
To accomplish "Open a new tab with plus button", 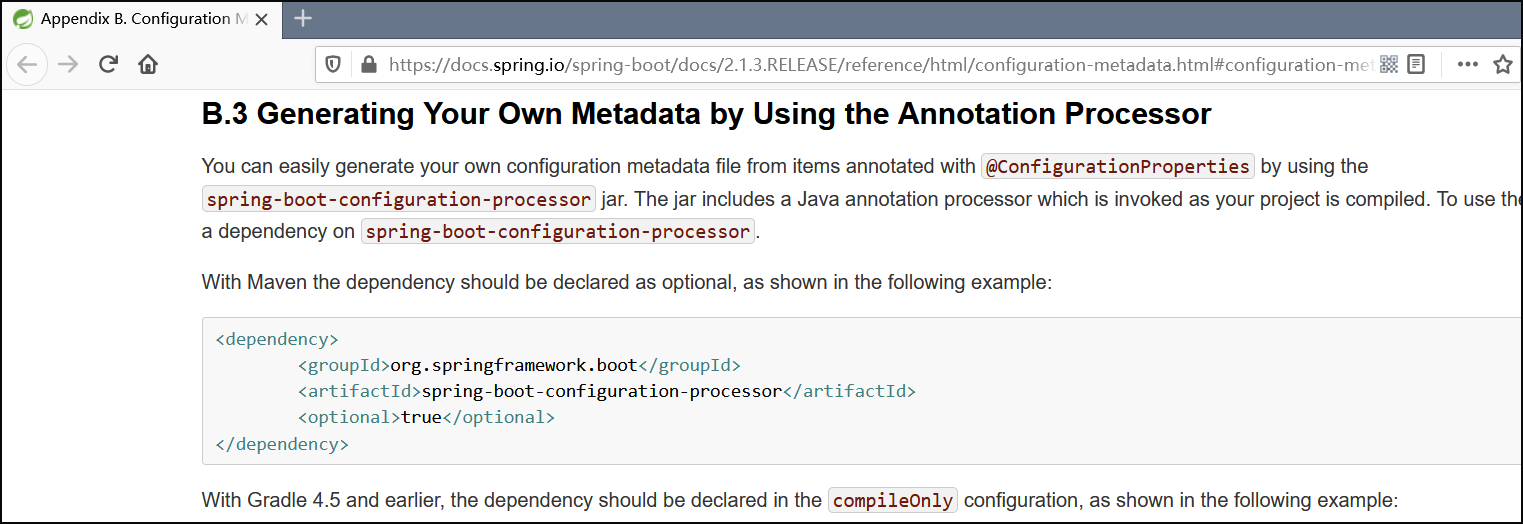I will coord(302,18).
